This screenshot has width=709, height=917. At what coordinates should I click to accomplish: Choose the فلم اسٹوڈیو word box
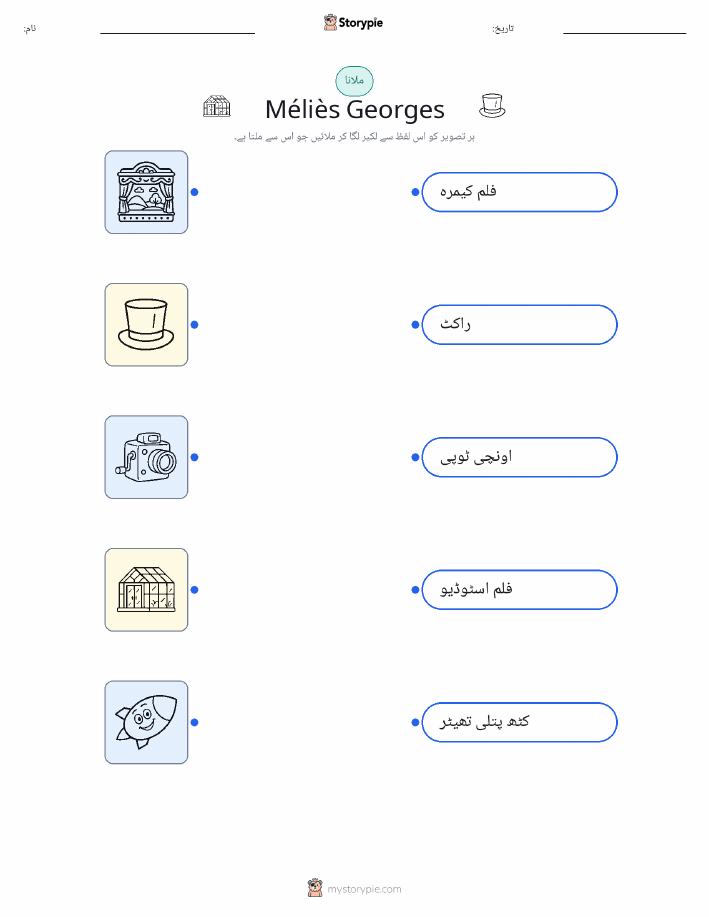519,590
